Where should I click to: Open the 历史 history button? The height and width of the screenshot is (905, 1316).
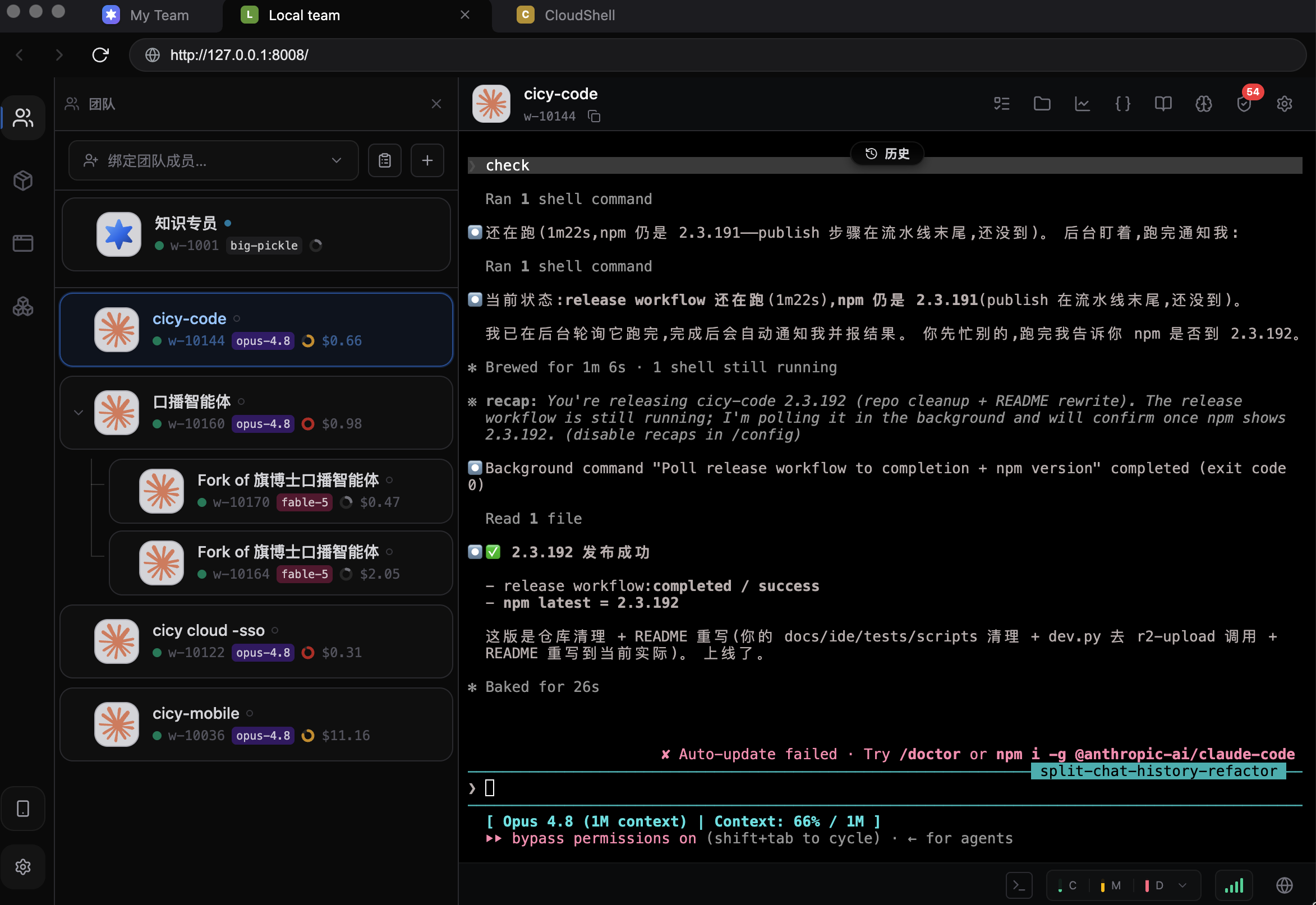click(887, 154)
